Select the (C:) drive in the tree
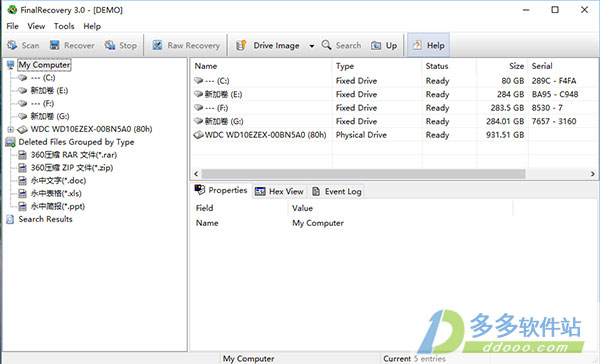The width and height of the screenshot is (600, 364). (43, 78)
